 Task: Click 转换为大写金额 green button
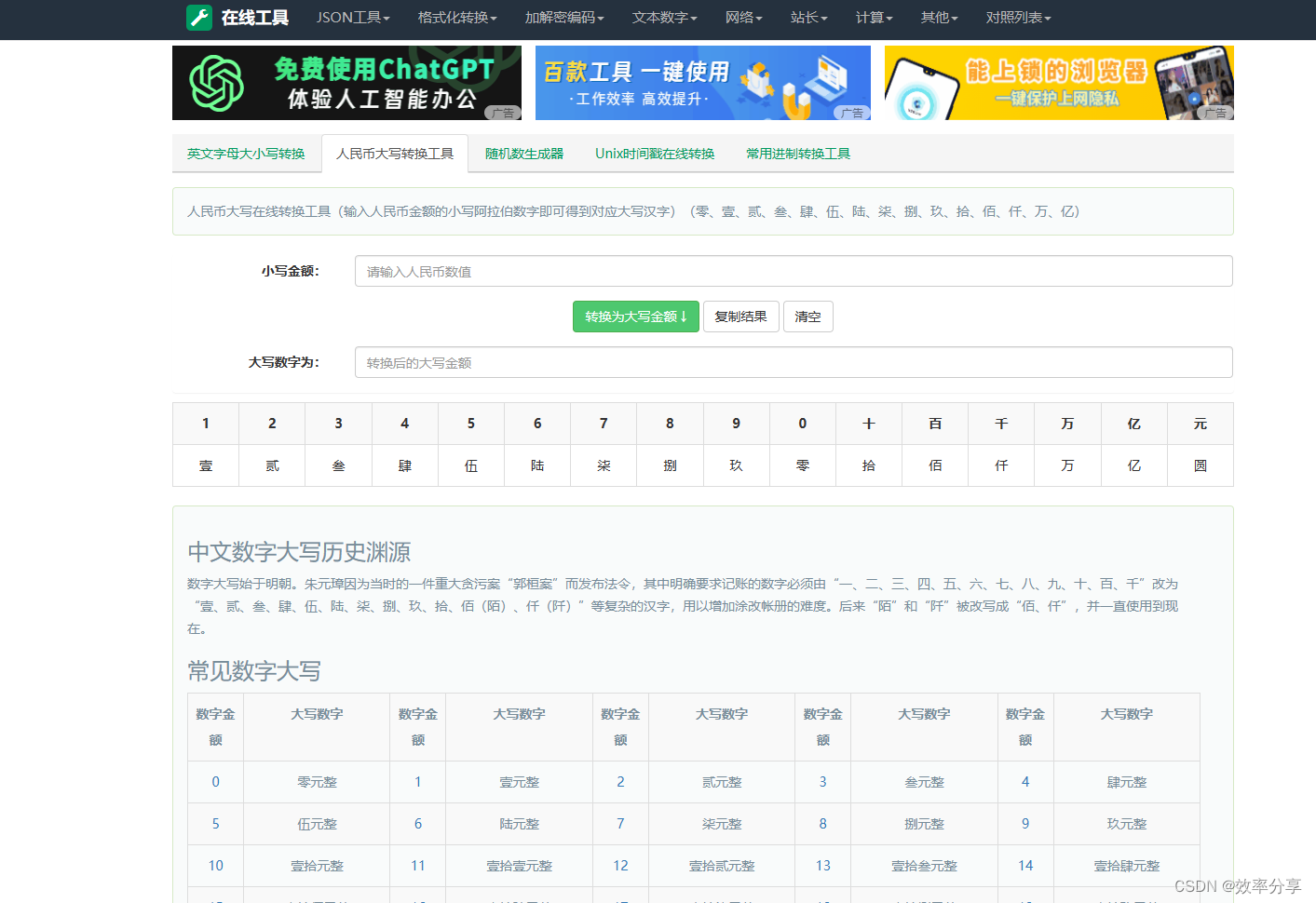tap(636, 317)
